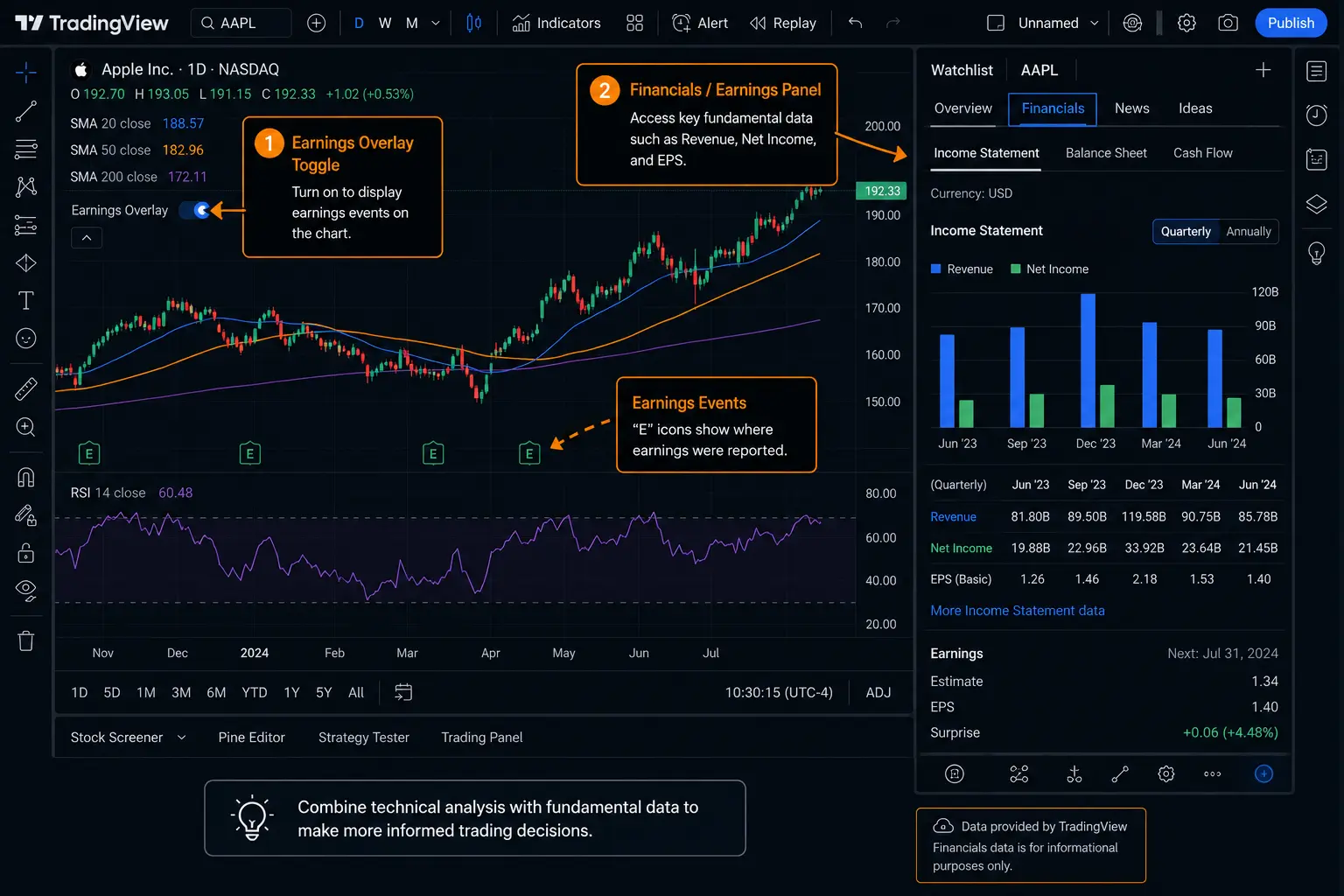Open the Financials tab
The image size is (1344, 896).
(1053, 108)
